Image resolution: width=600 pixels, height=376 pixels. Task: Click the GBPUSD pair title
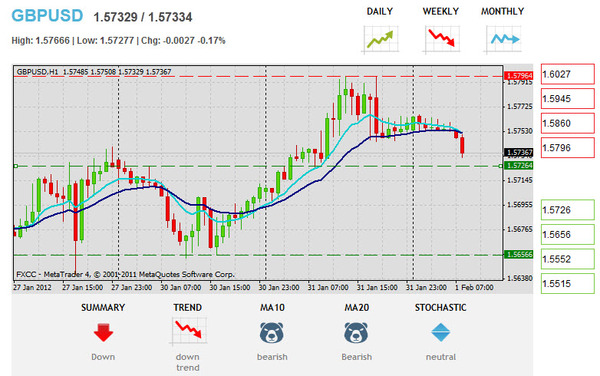point(47,16)
